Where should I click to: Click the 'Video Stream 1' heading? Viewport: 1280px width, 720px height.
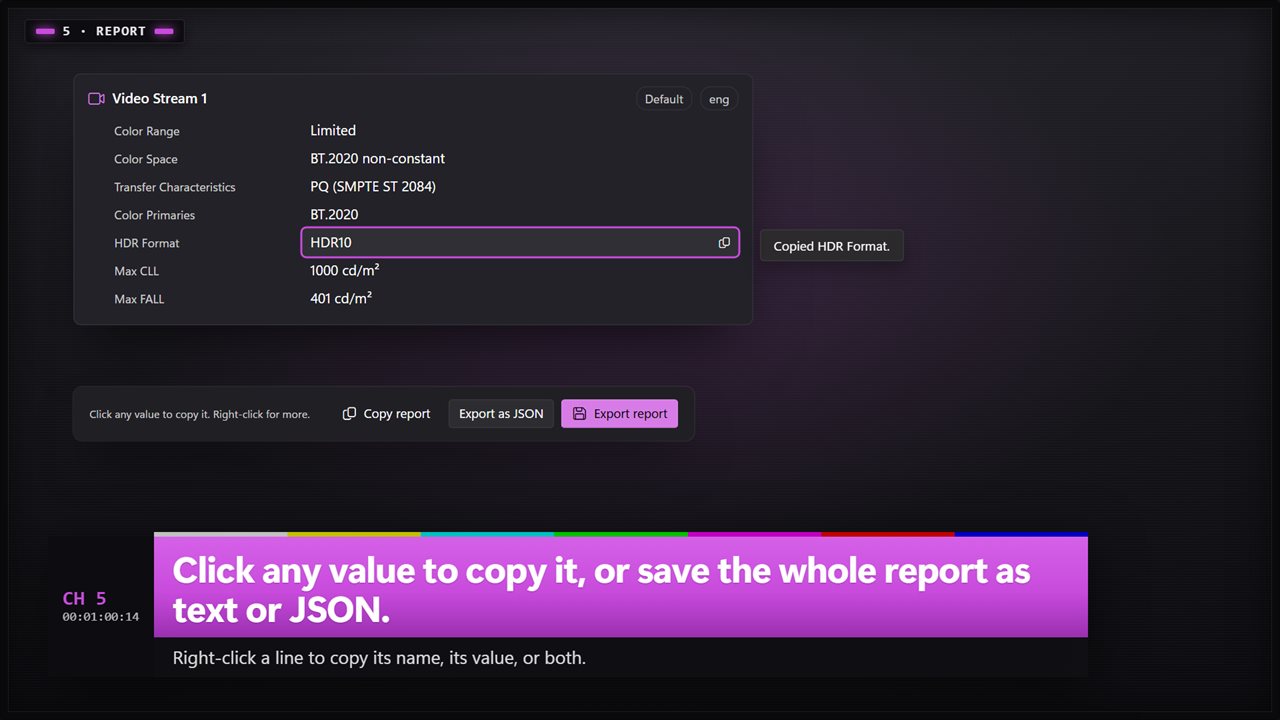160,99
